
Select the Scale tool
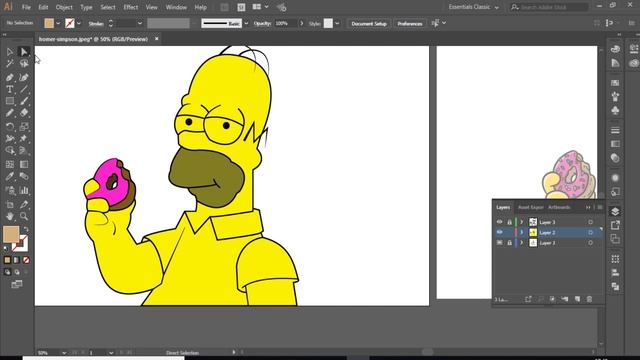point(24,127)
